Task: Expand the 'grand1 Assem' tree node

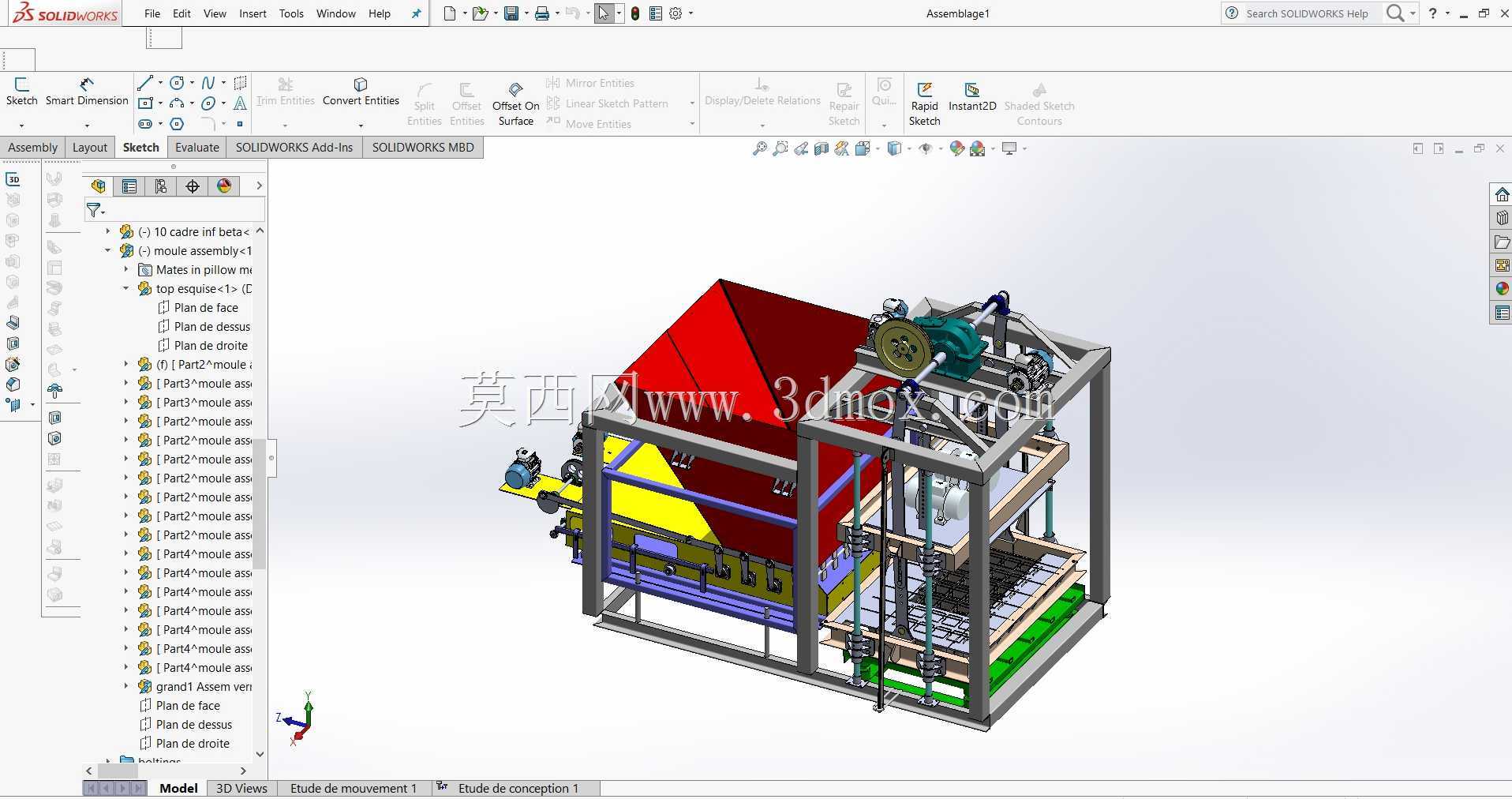Action: (x=126, y=686)
